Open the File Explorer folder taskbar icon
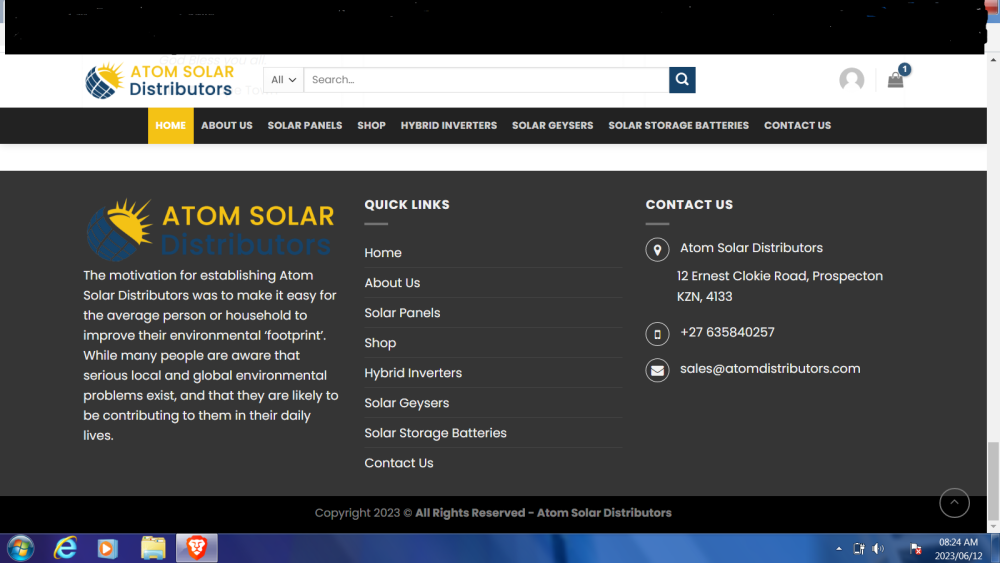The image size is (1000, 563). (153, 548)
